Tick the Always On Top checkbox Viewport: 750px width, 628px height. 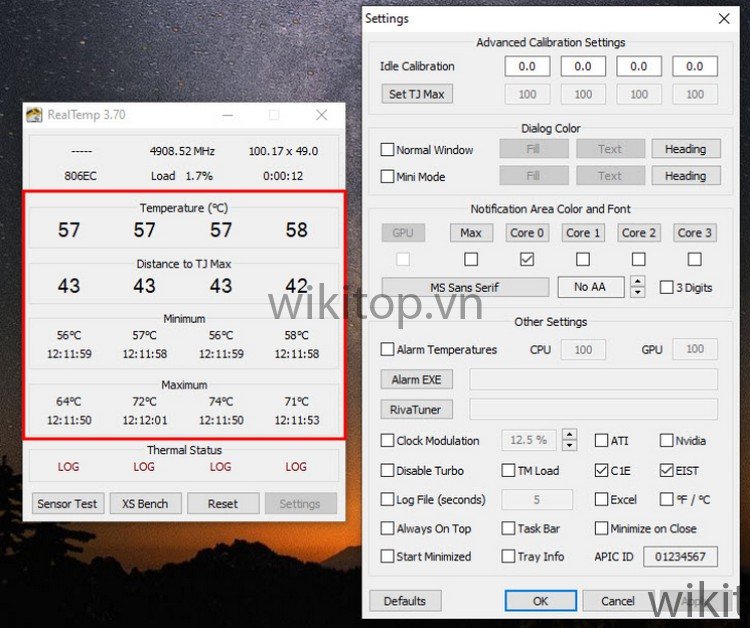[x=388, y=528]
